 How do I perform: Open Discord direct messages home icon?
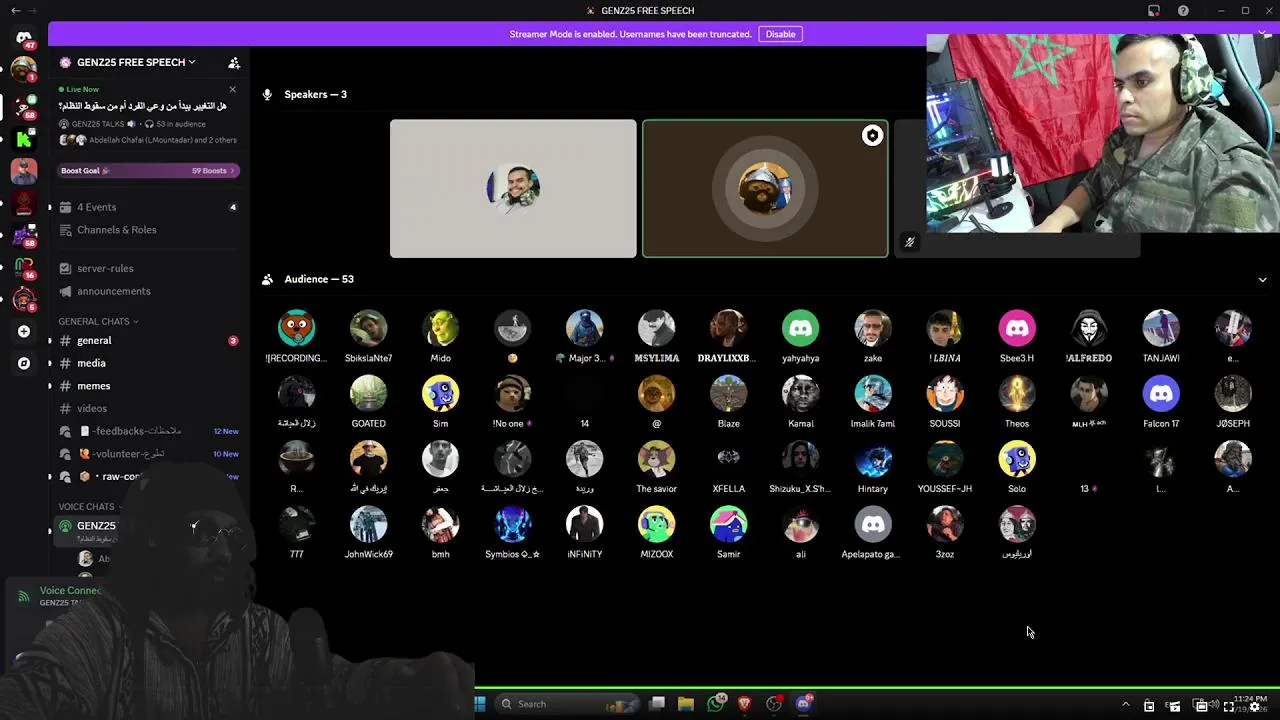[x=24, y=39]
